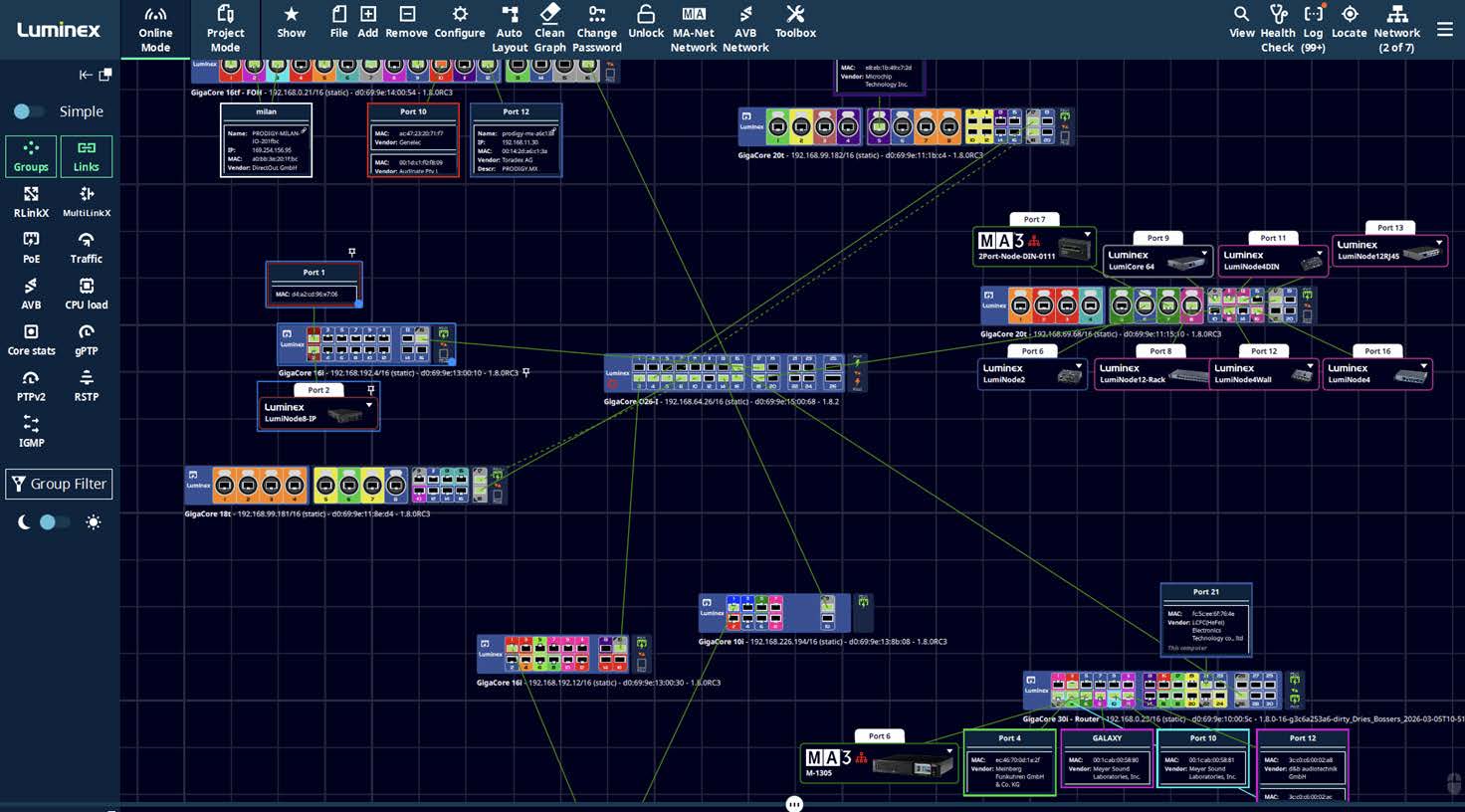Expand the LumiNode12RJ45 device dropdown
1465x812 pixels.
pyautogui.click(x=1439, y=243)
